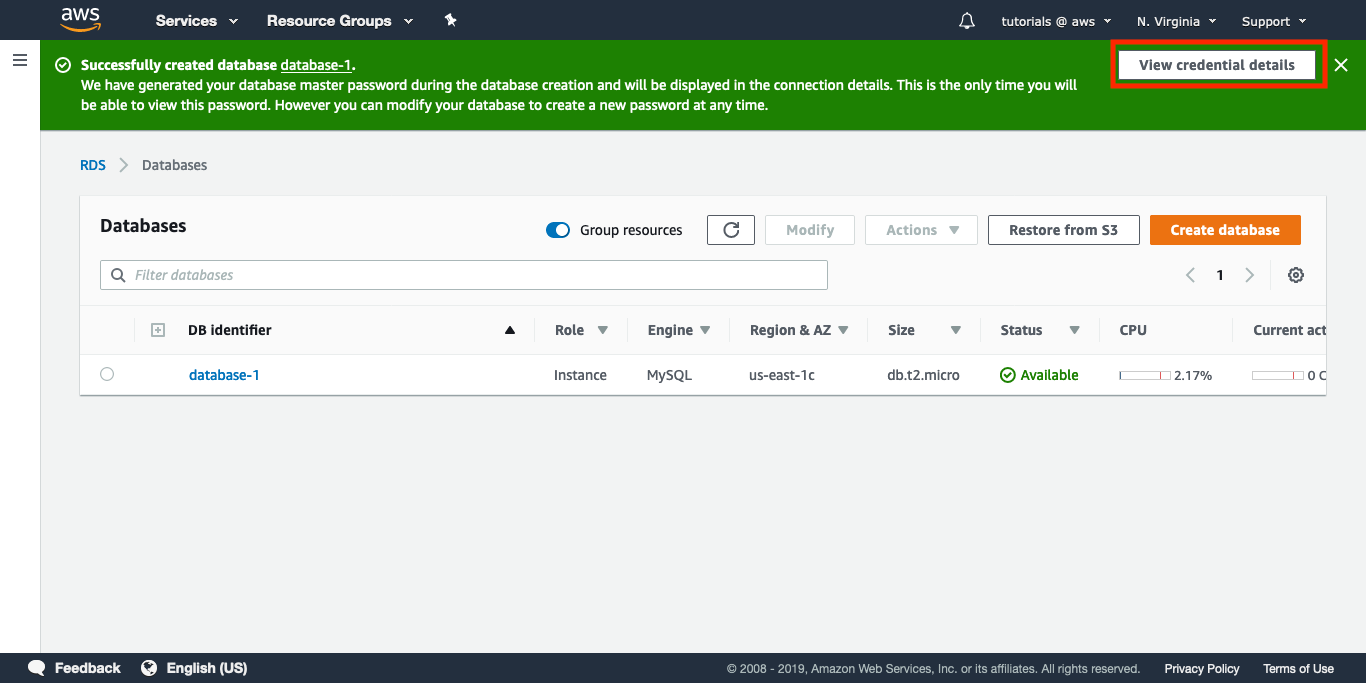This screenshot has width=1366, height=683.
Task: Dismiss the green success banner
Action: 1341,65
